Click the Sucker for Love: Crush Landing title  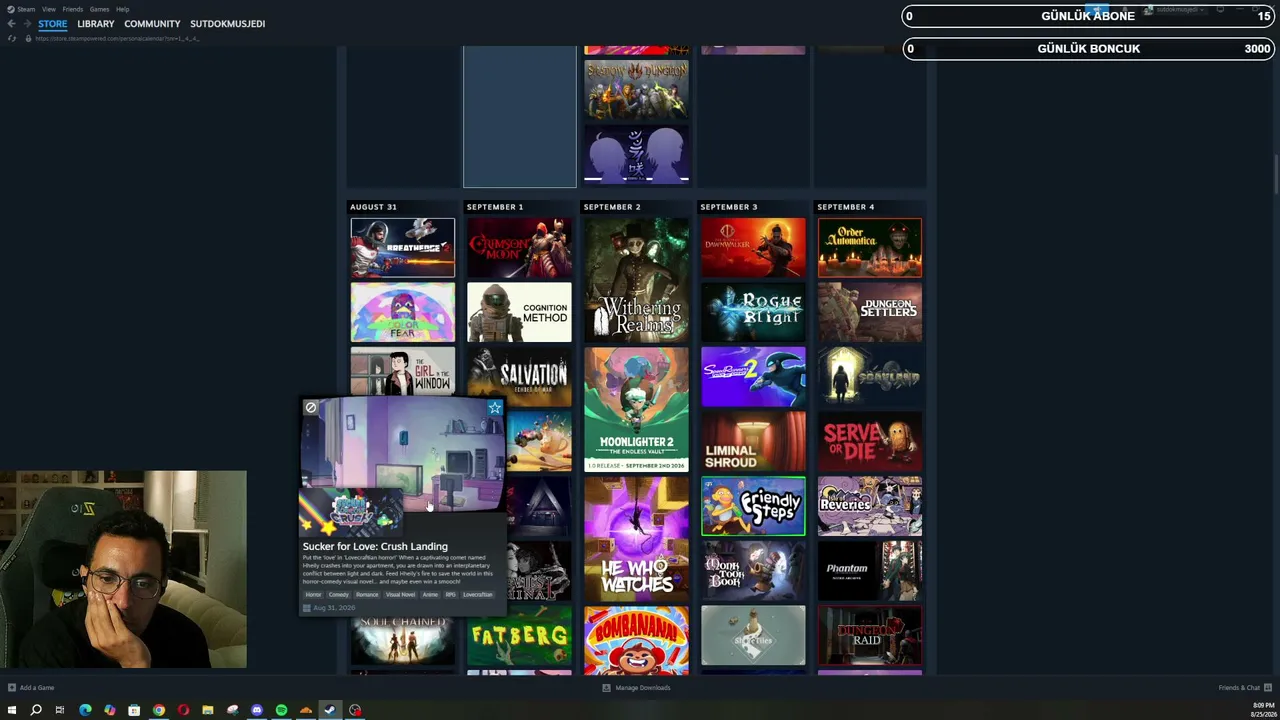pos(375,547)
